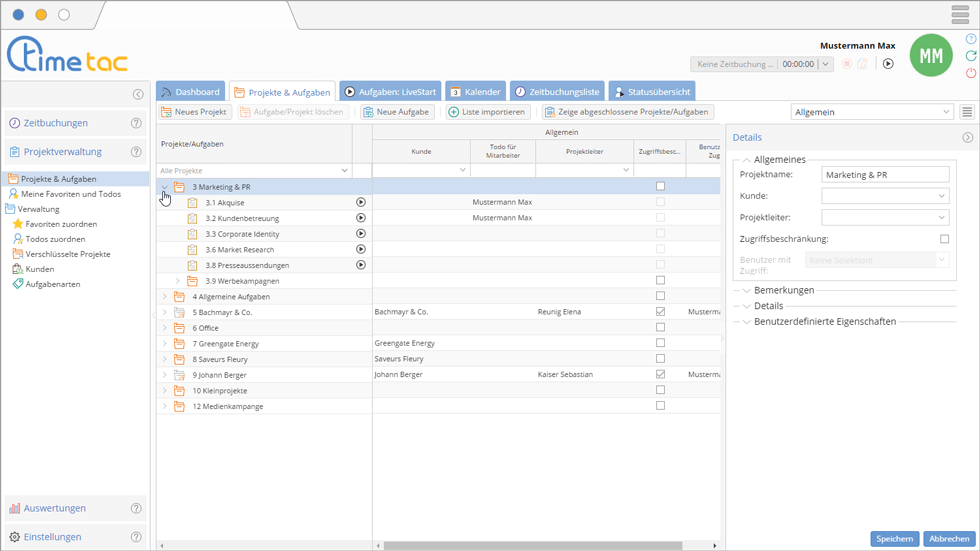
Task: Click the start time tracking play icon
Action: 888,64
